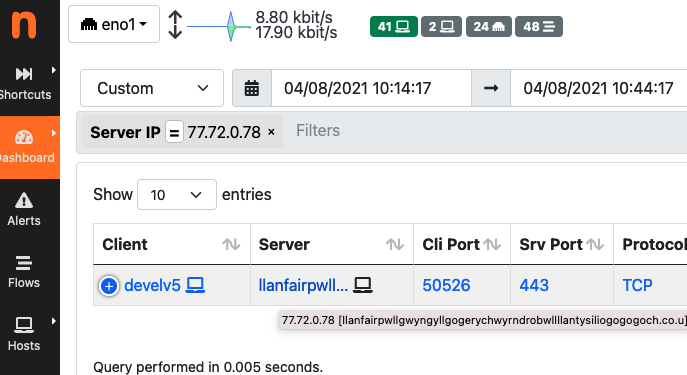Sort by the Cli Port column
This screenshot has height=375, width=687.
click(462, 244)
